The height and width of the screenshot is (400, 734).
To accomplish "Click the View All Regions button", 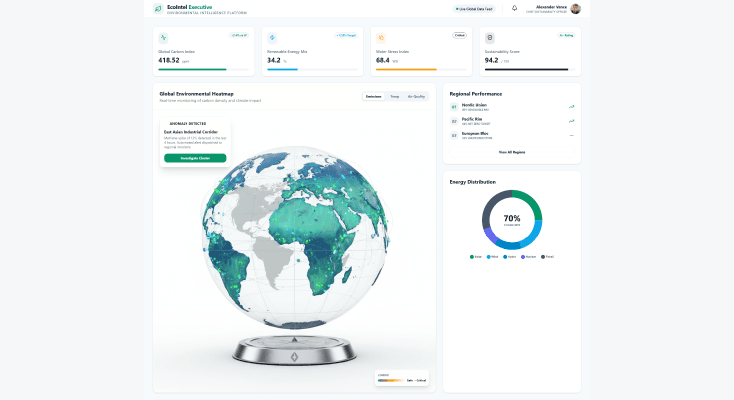I will point(512,152).
